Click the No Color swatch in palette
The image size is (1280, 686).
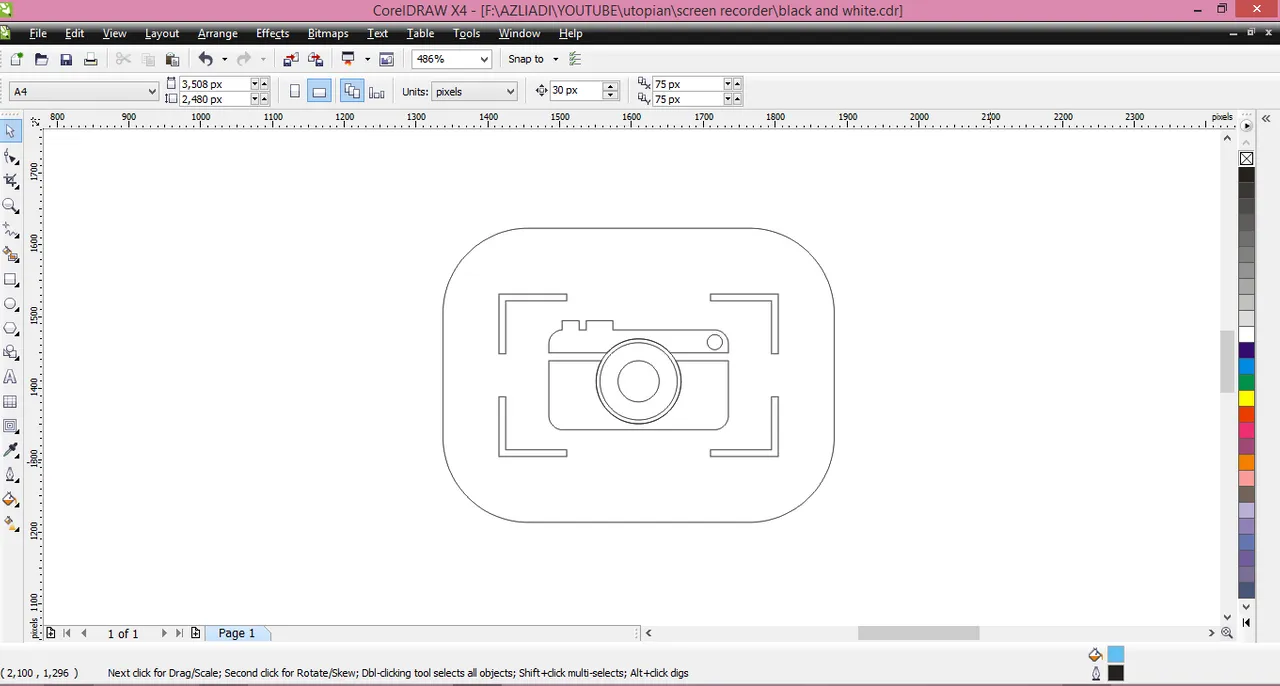coord(1246,159)
